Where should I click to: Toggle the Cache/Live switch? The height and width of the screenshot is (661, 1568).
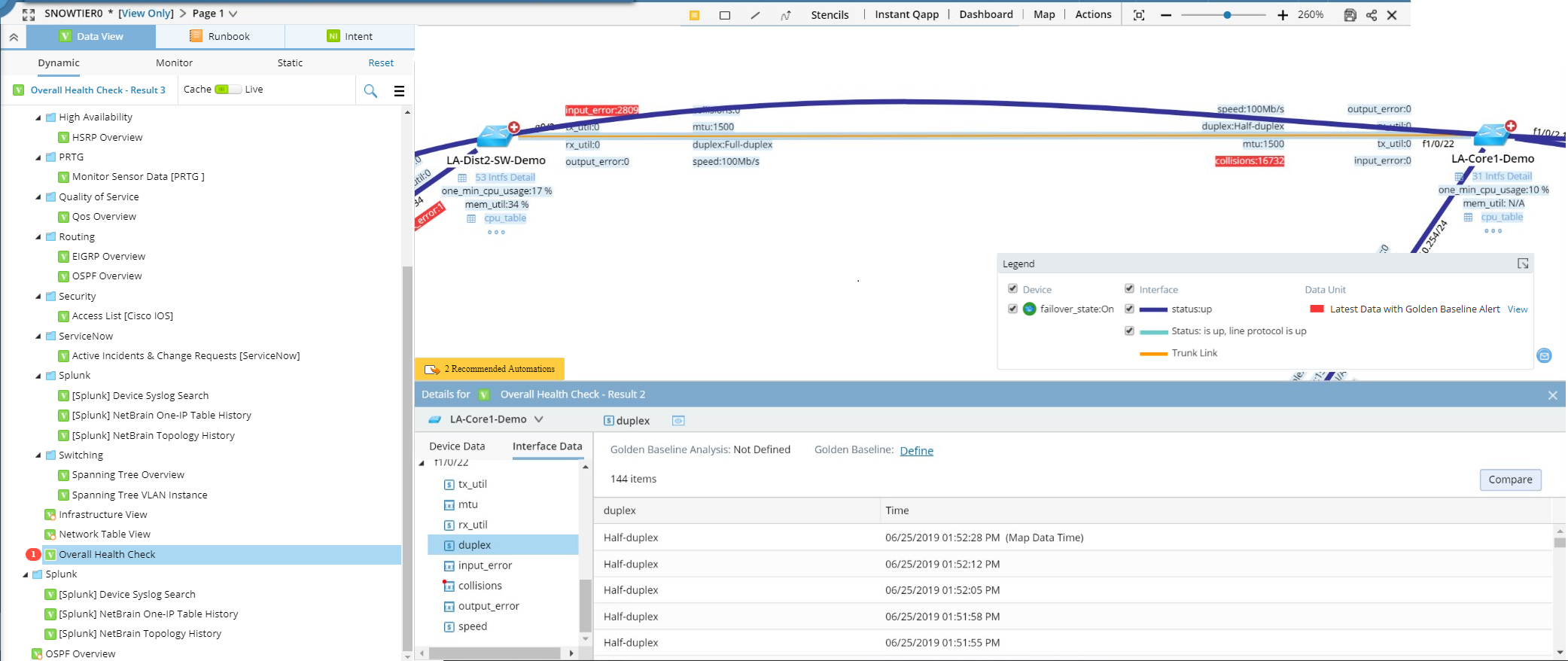(227, 90)
